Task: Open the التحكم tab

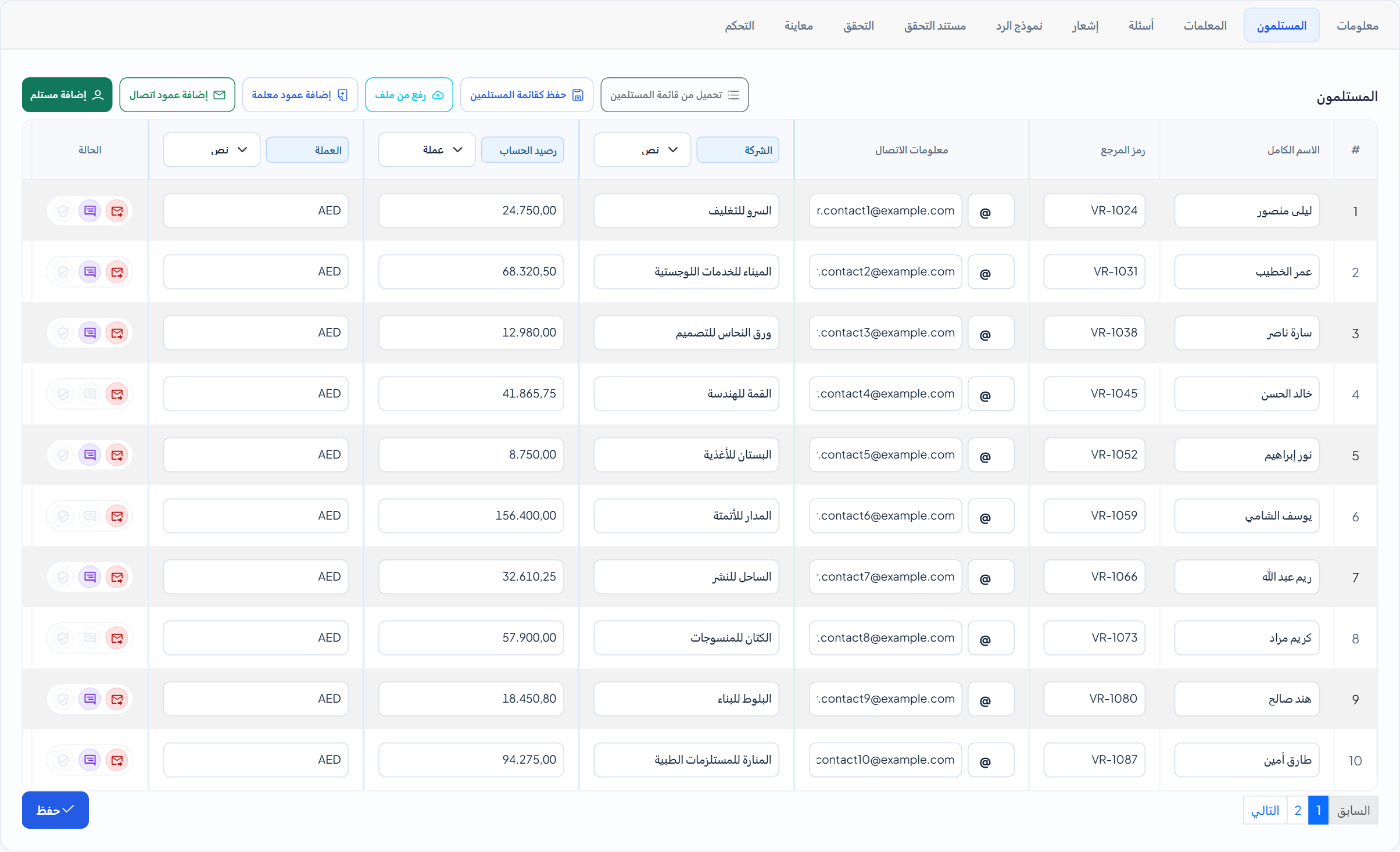Action: click(x=739, y=26)
